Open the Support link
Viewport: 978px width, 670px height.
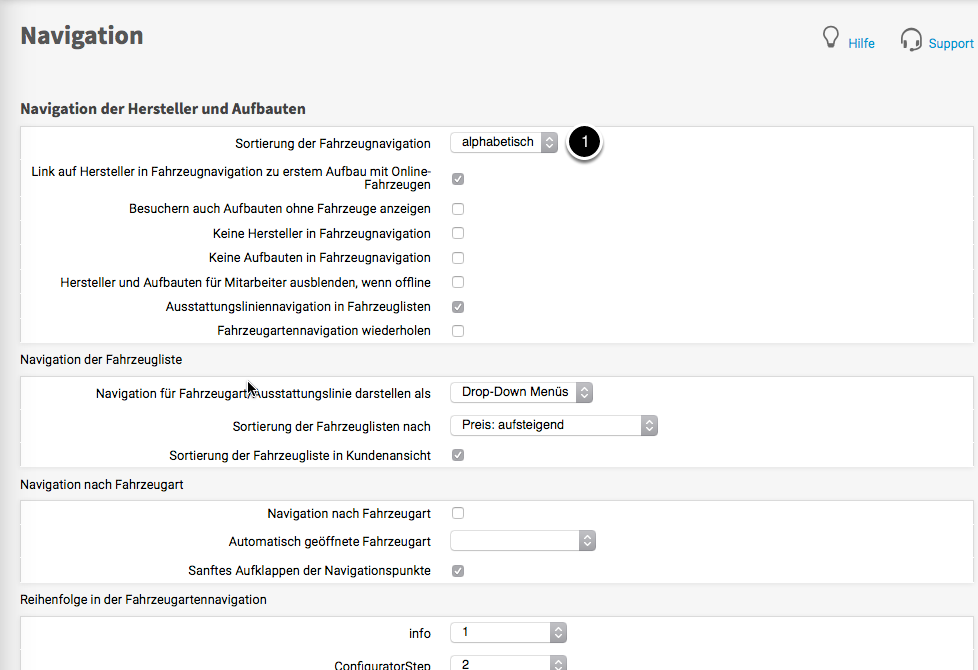pyautogui.click(x=950, y=44)
